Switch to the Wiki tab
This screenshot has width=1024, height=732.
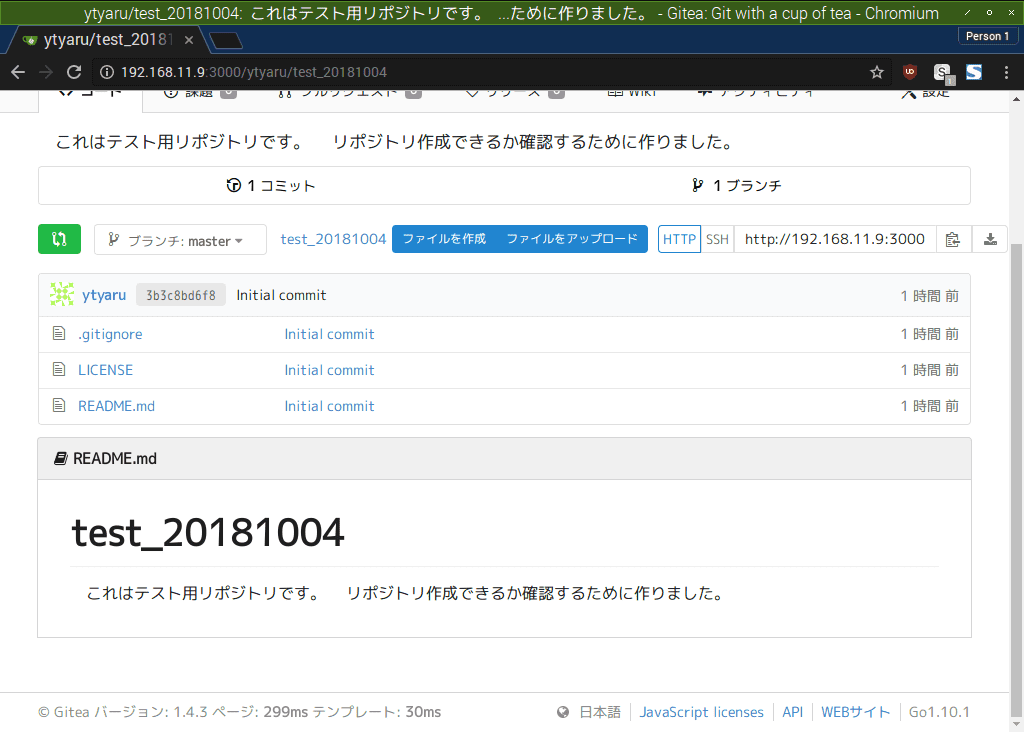[x=634, y=90]
